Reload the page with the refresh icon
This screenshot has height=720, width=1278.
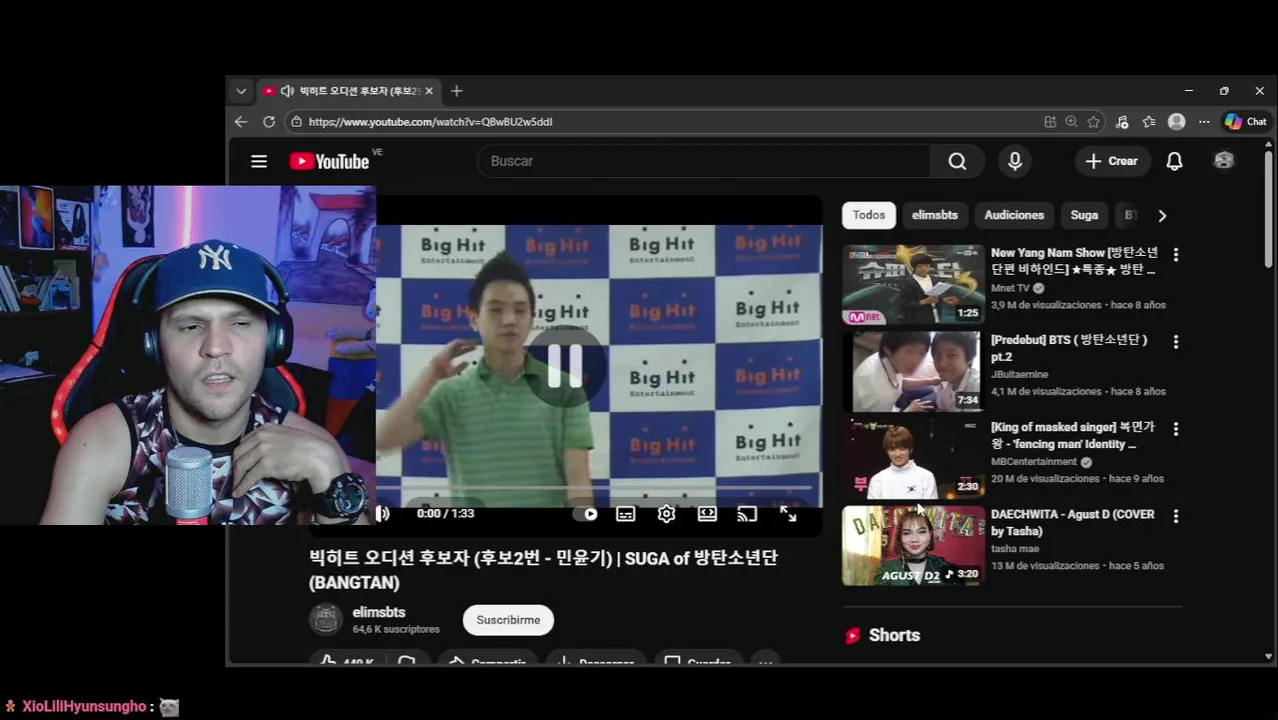pos(269,122)
